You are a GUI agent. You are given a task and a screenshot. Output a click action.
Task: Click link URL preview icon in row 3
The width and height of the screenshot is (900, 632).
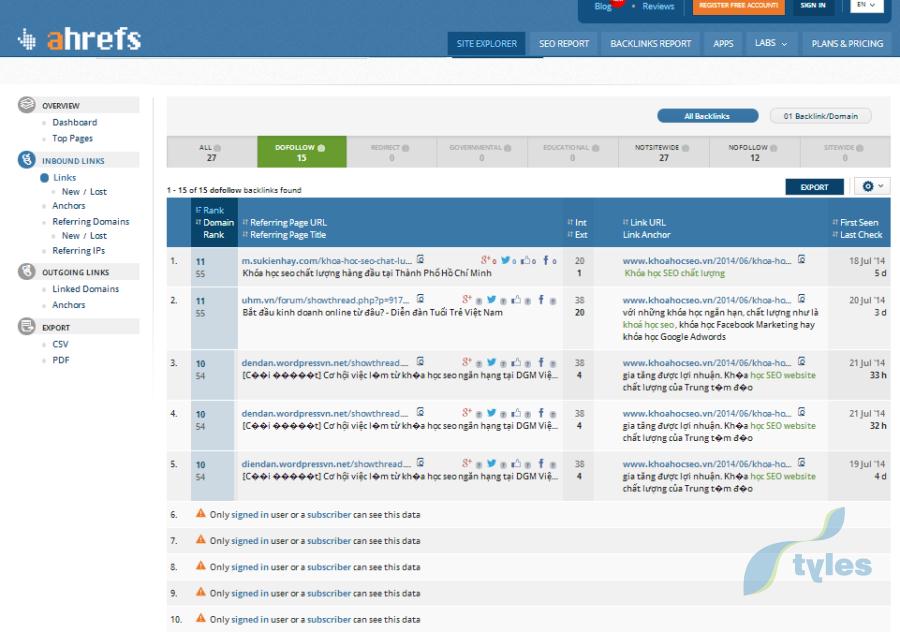pyautogui.click(x=802, y=362)
